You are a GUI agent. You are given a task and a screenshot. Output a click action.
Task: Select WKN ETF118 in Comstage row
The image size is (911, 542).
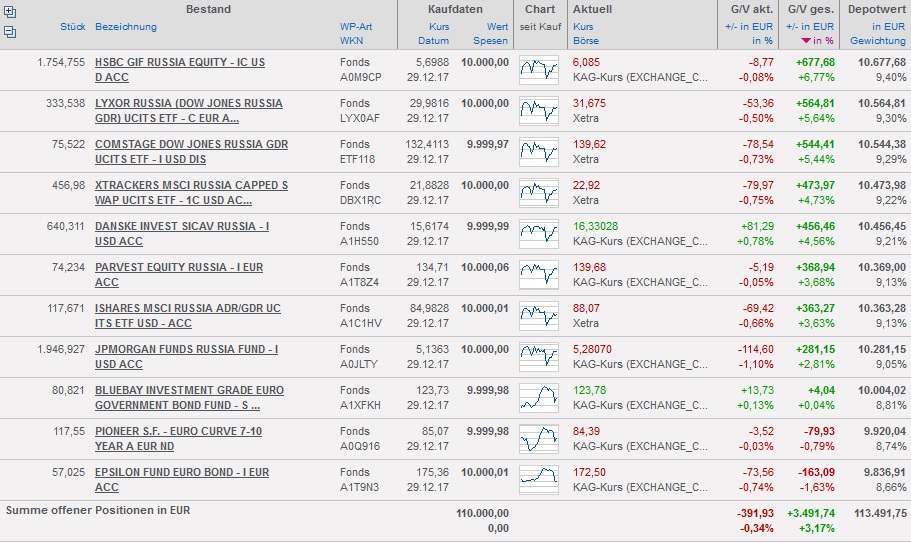point(357,159)
